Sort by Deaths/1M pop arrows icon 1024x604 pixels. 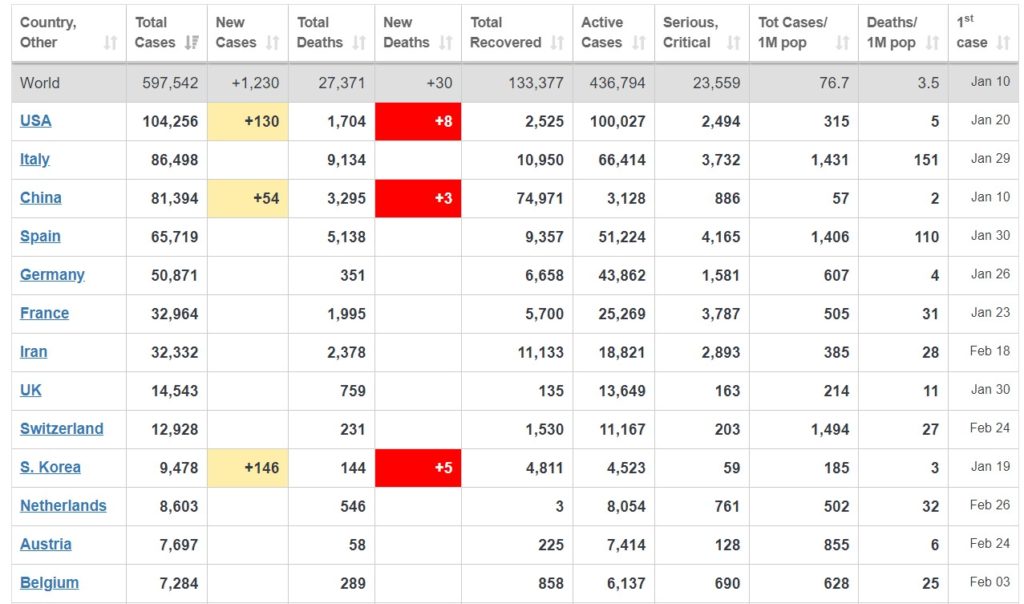click(x=933, y=43)
